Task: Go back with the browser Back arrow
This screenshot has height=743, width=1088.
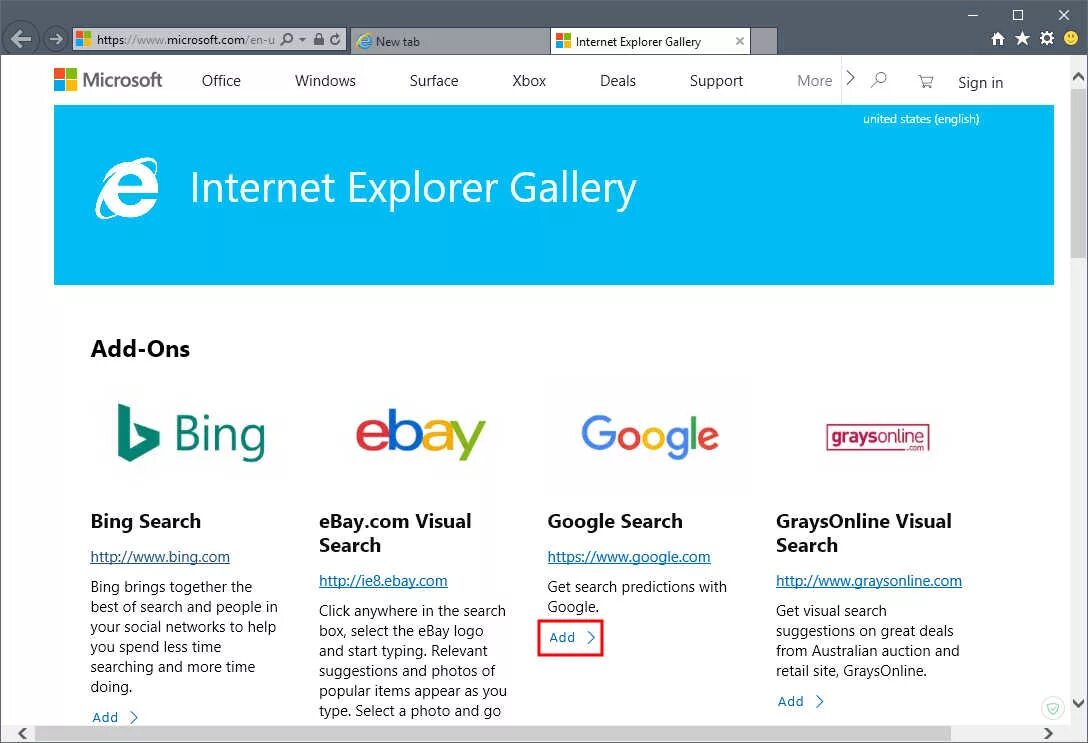Action: [22, 39]
